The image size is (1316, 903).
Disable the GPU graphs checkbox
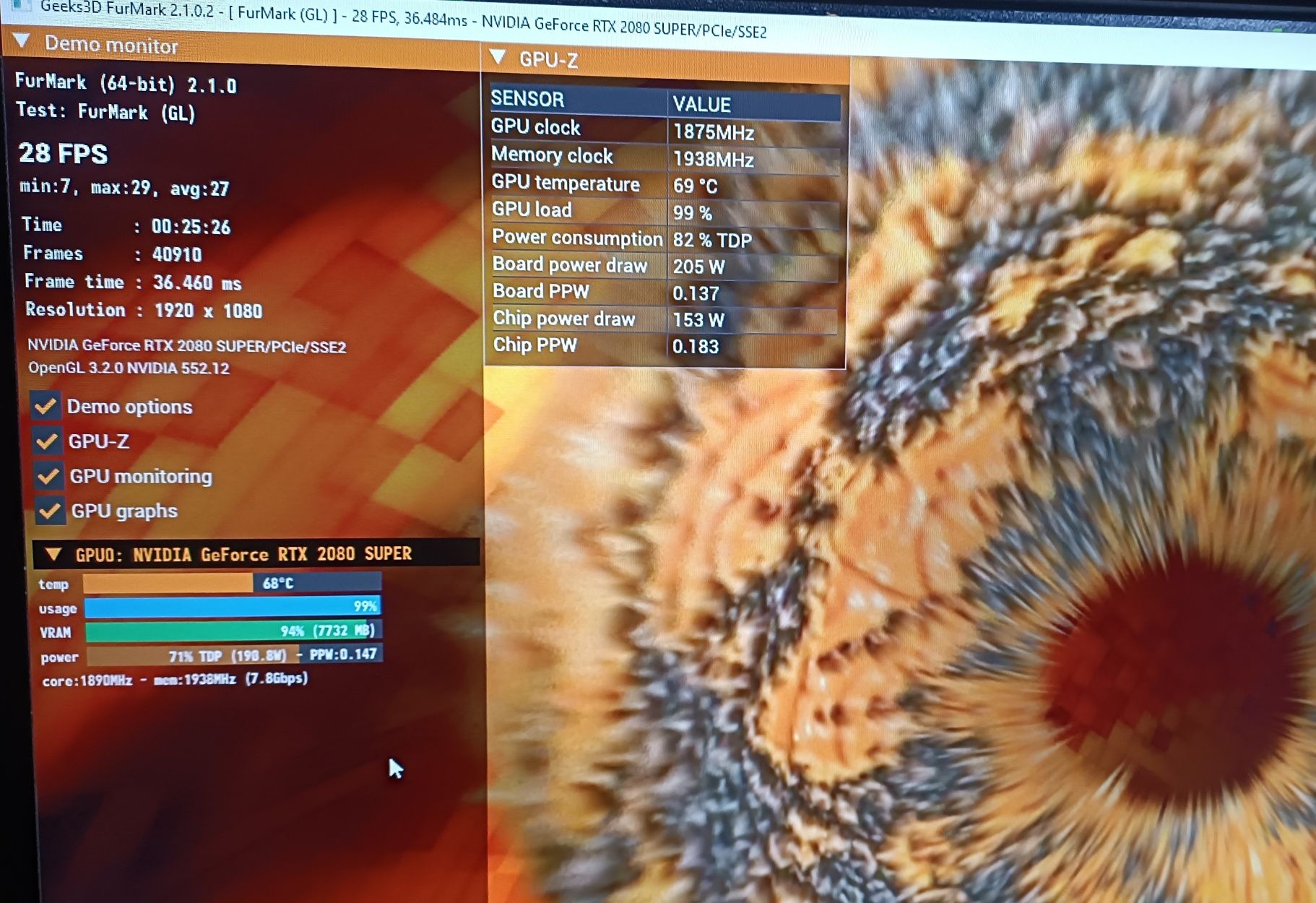point(51,511)
